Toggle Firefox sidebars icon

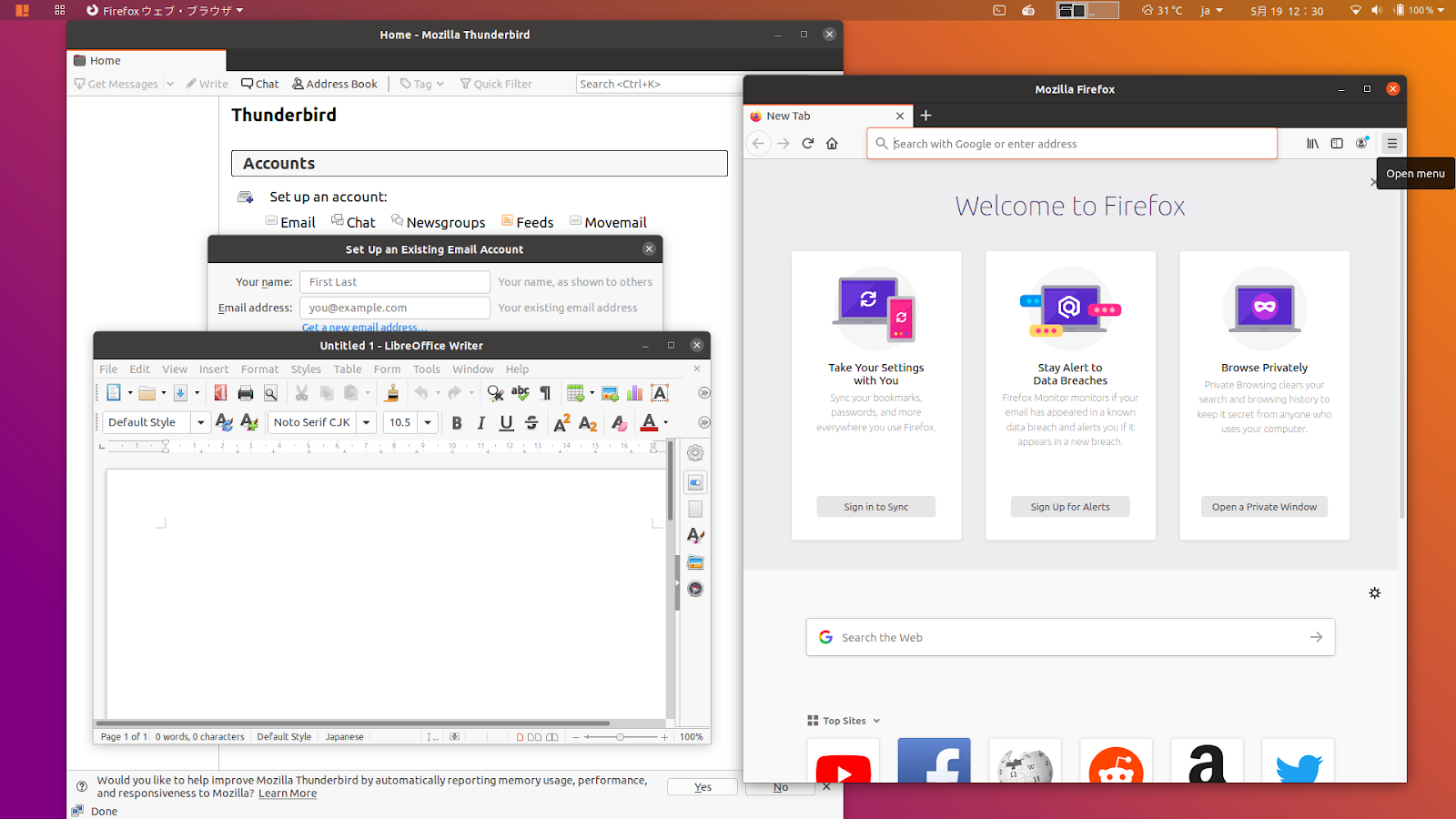[x=1337, y=144]
